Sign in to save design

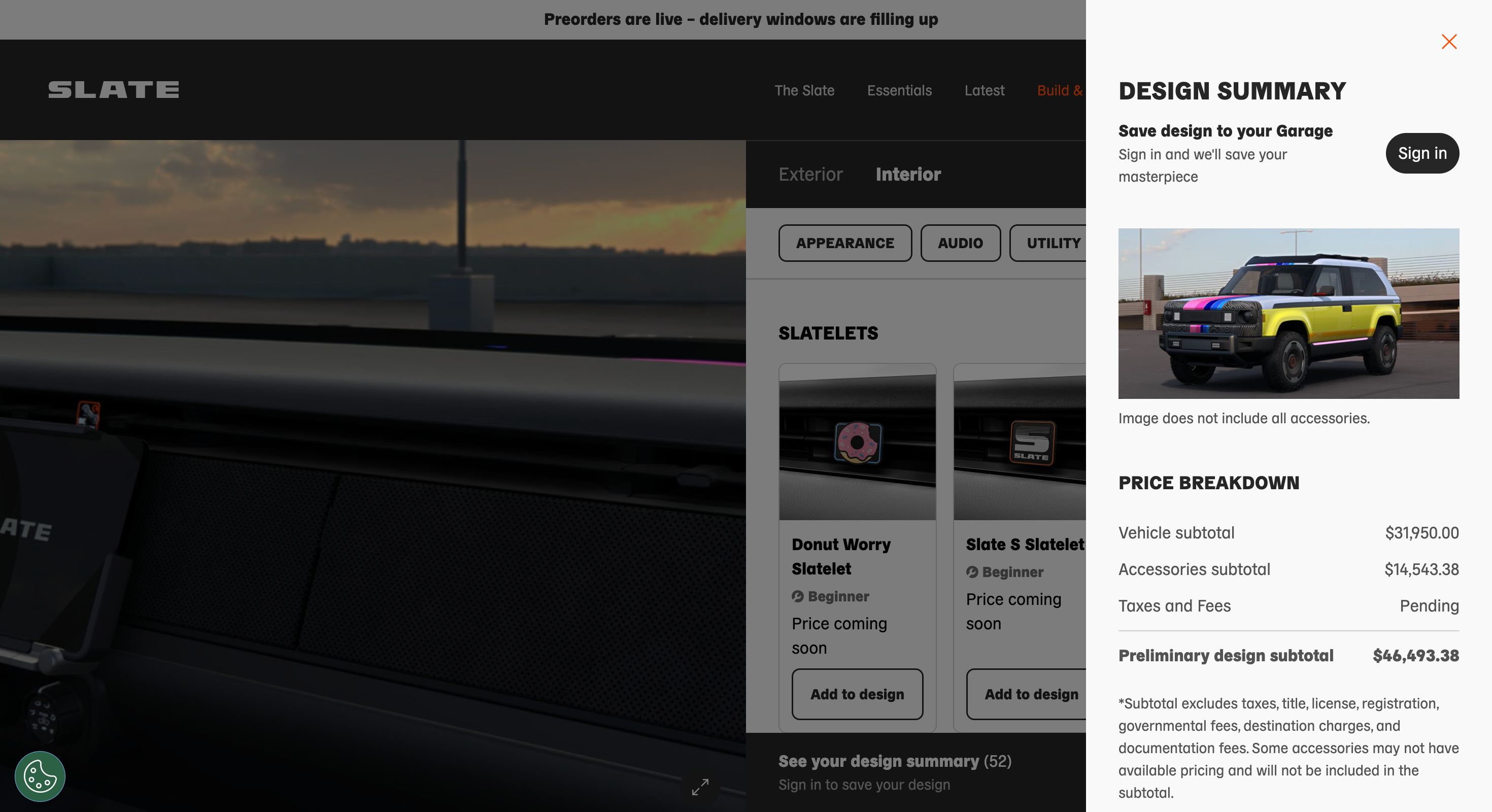click(1422, 153)
